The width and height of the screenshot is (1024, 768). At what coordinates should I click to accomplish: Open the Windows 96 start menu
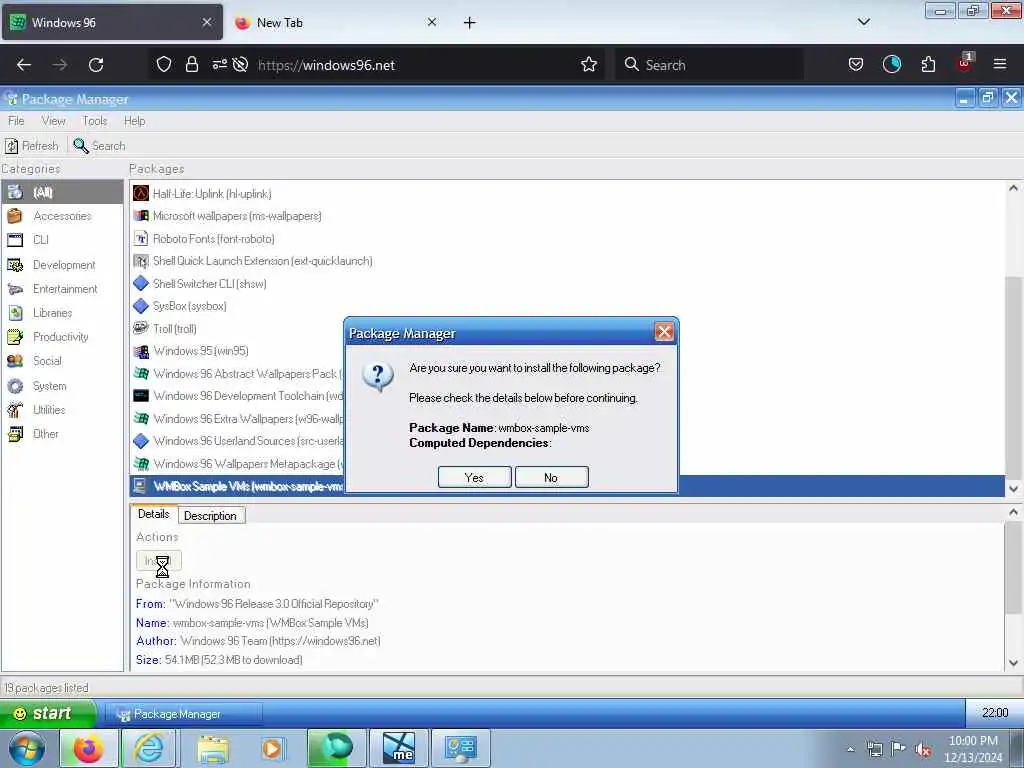(x=48, y=713)
